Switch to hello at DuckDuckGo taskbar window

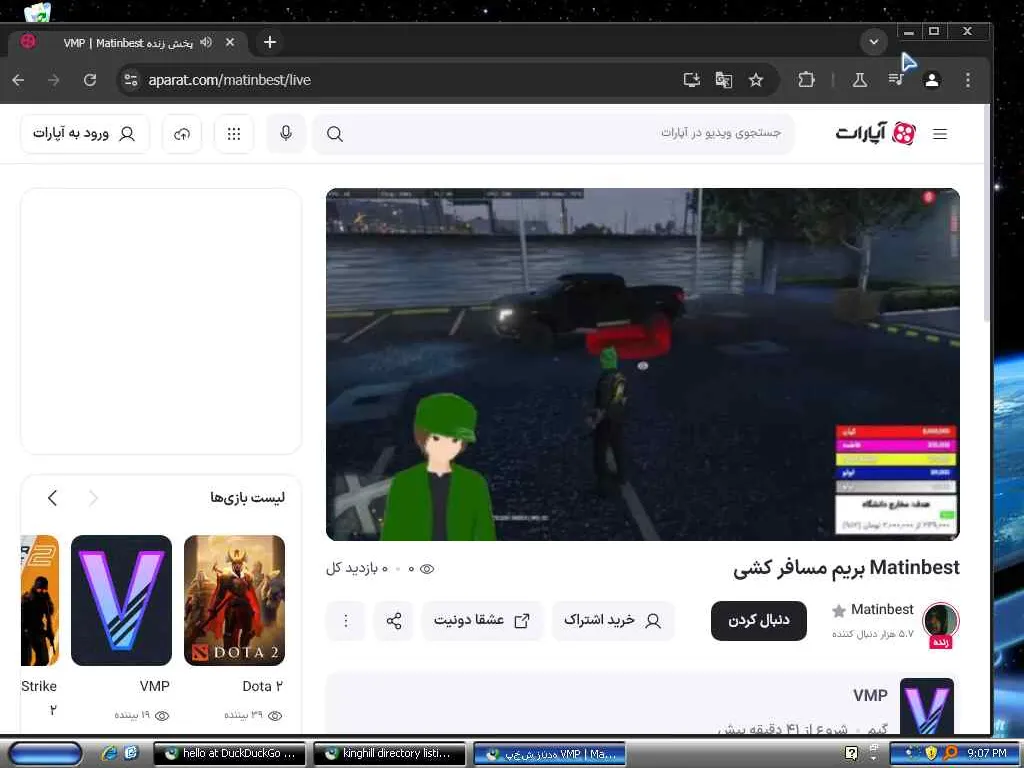(229, 754)
